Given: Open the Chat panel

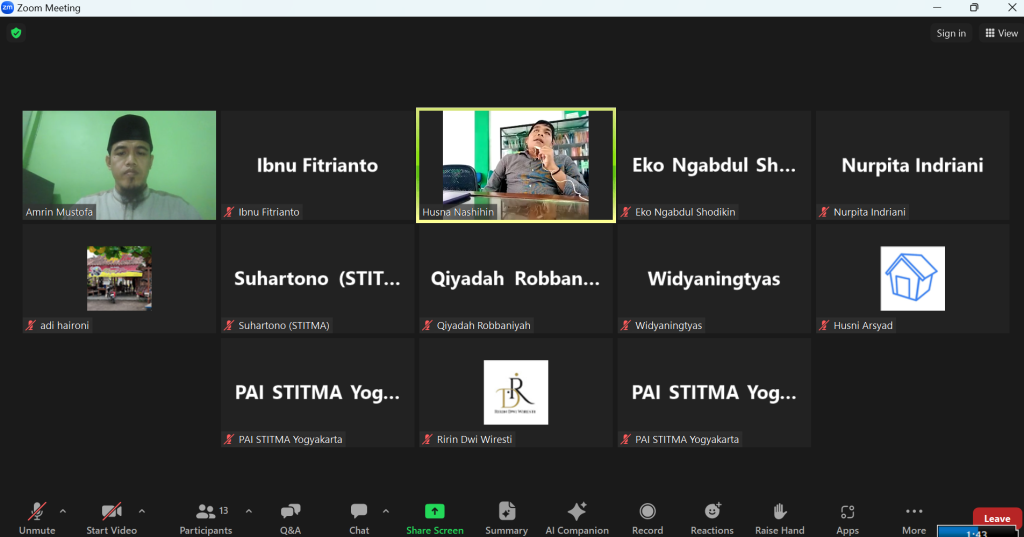Looking at the screenshot, I should pyautogui.click(x=359, y=517).
